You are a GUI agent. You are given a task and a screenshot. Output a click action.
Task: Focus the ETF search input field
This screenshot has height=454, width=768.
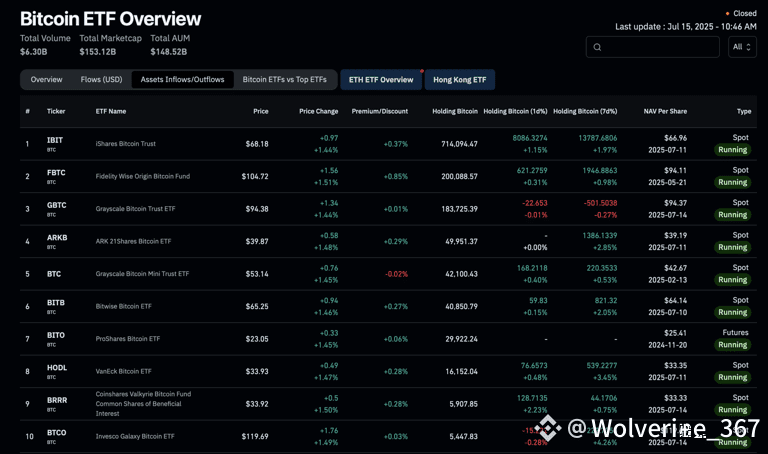(x=652, y=47)
